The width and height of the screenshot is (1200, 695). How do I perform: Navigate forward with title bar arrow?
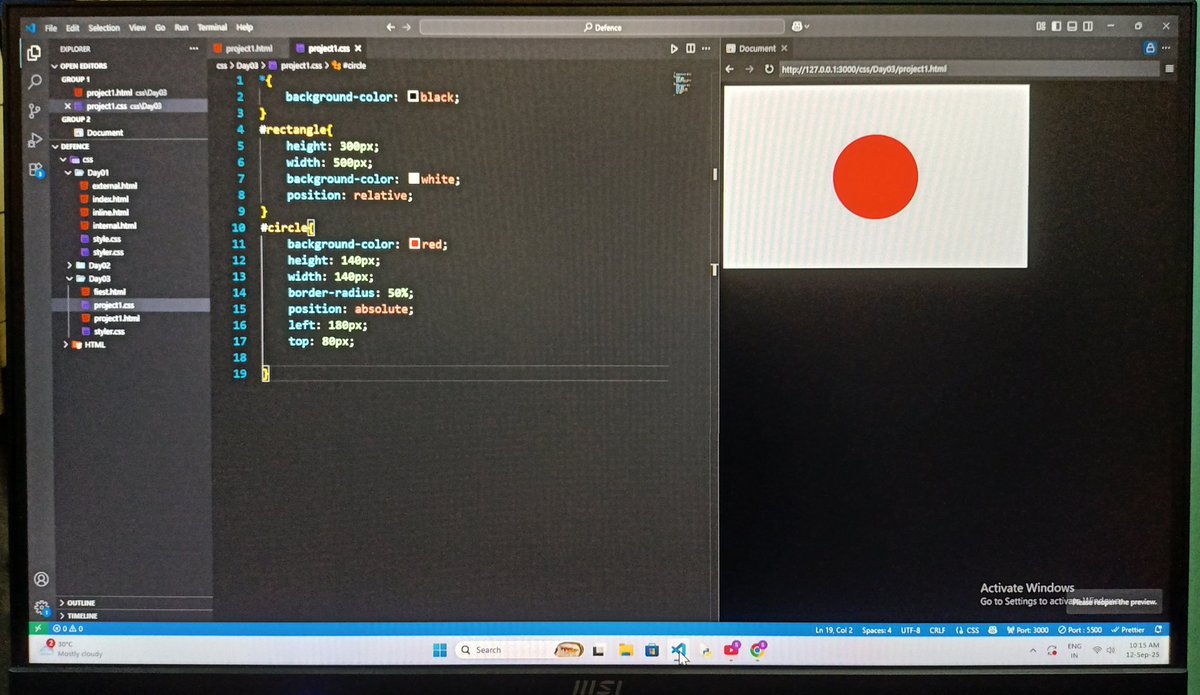(407, 27)
